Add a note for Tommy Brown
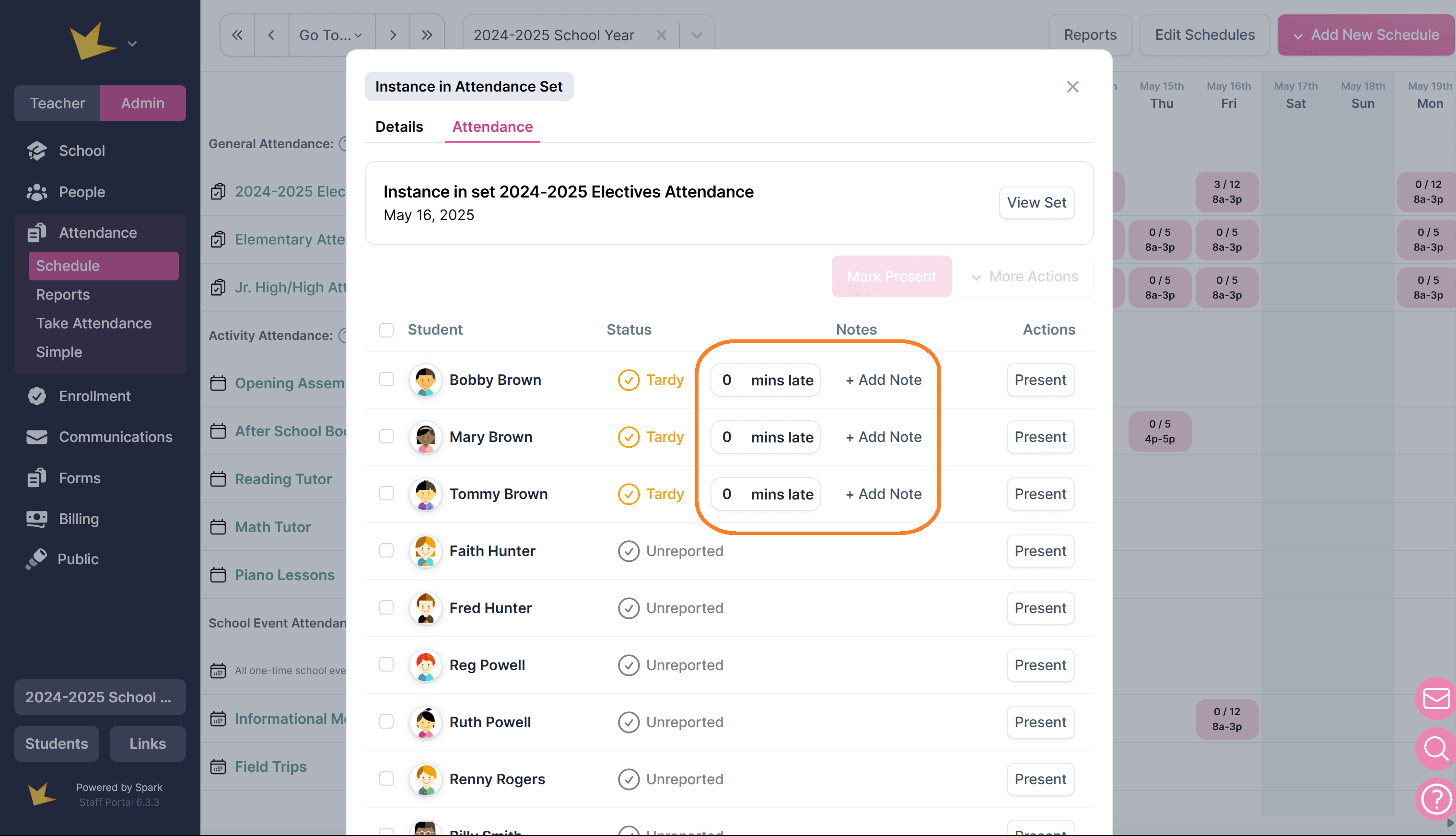This screenshot has width=1456, height=836. click(x=883, y=494)
